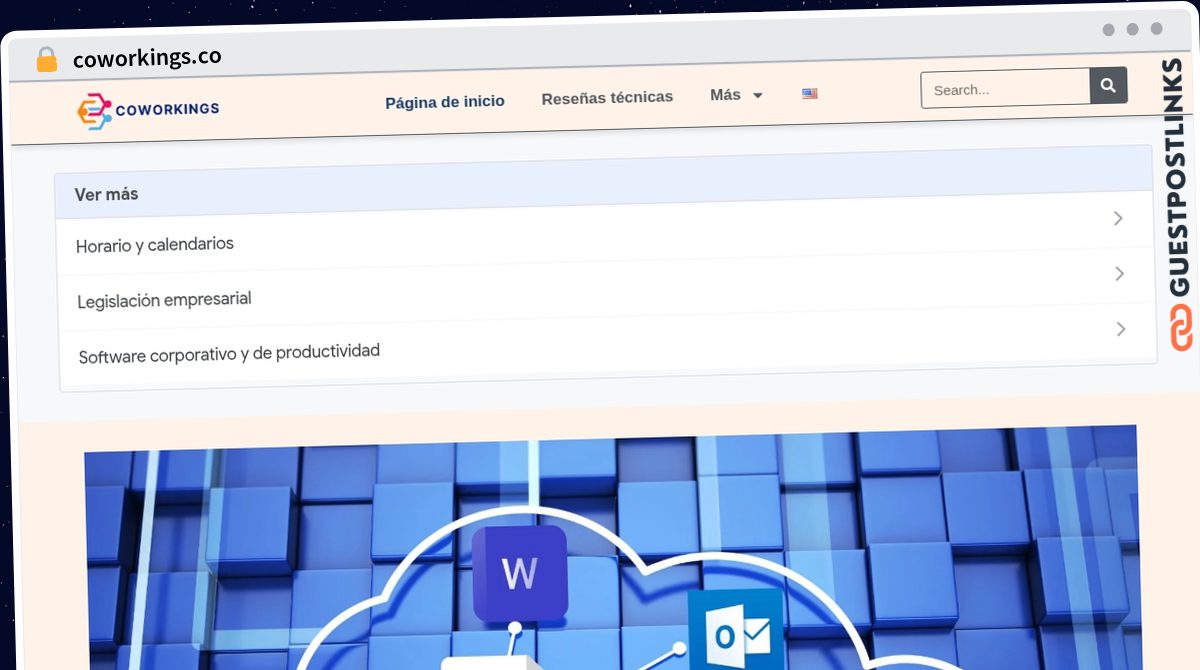Image resolution: width=1200 pixels, height=670 pixels.
Task: Open the Horario y calendarios link
Action: pos(155,244)
